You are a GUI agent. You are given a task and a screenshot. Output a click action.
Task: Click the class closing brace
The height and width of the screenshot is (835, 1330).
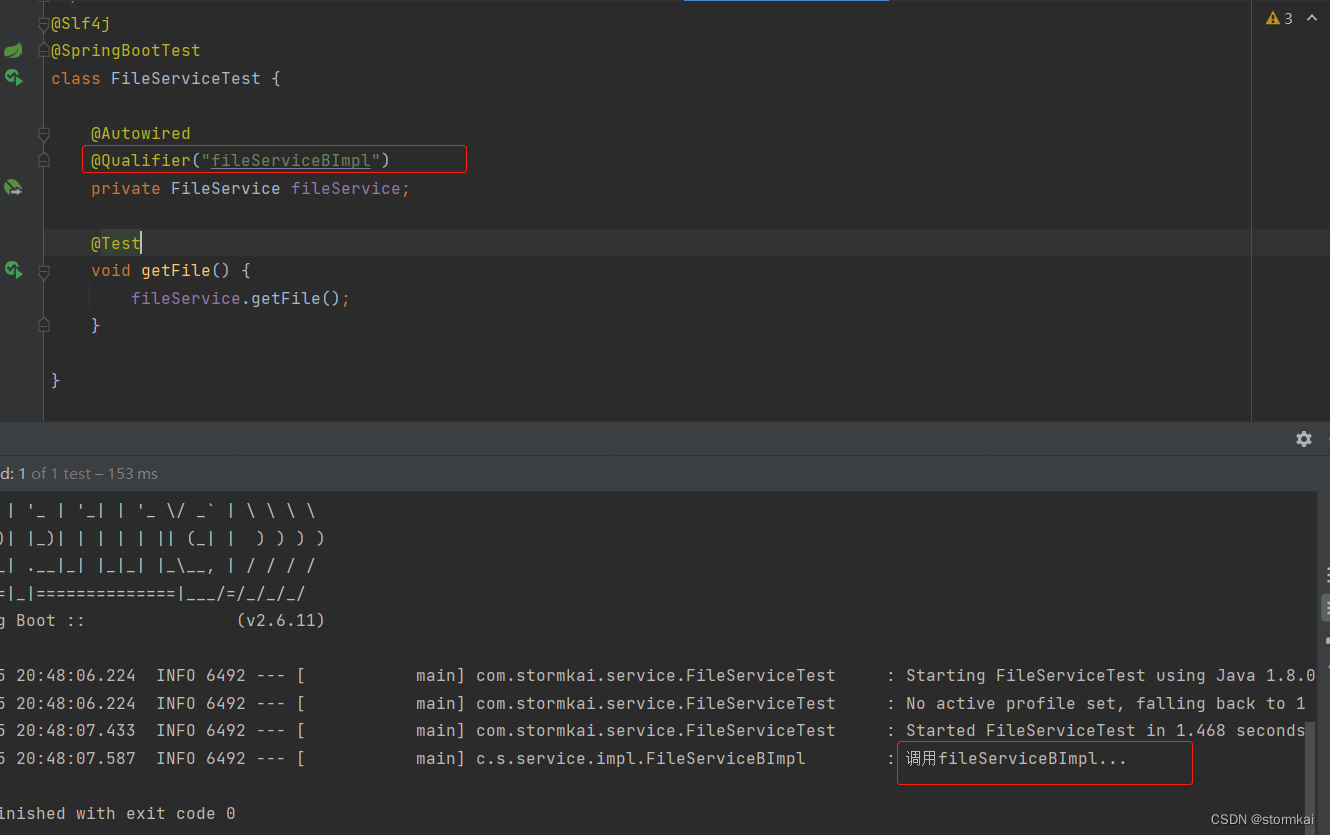56,380
